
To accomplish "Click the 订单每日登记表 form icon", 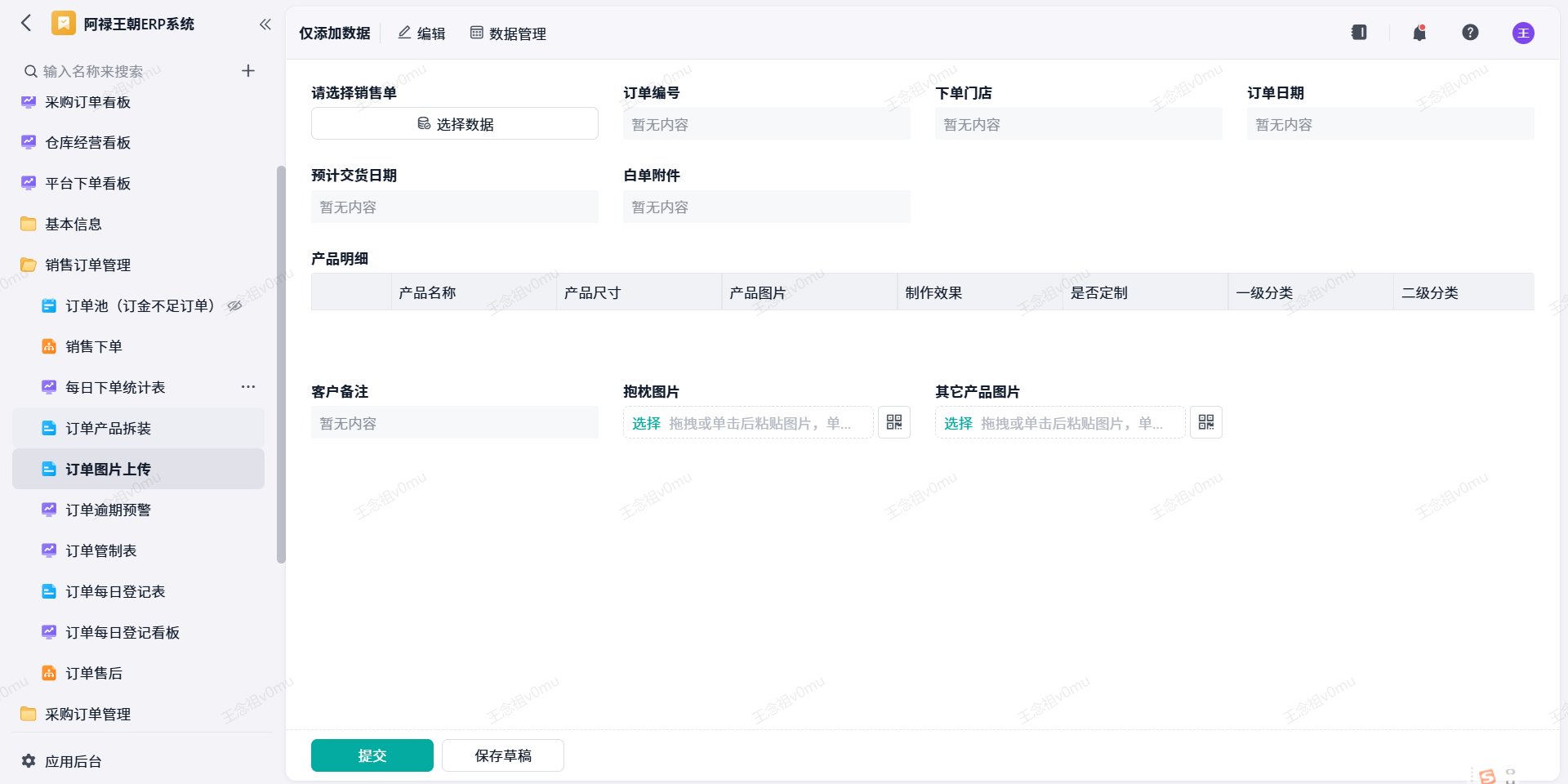I will click(49, 592).
